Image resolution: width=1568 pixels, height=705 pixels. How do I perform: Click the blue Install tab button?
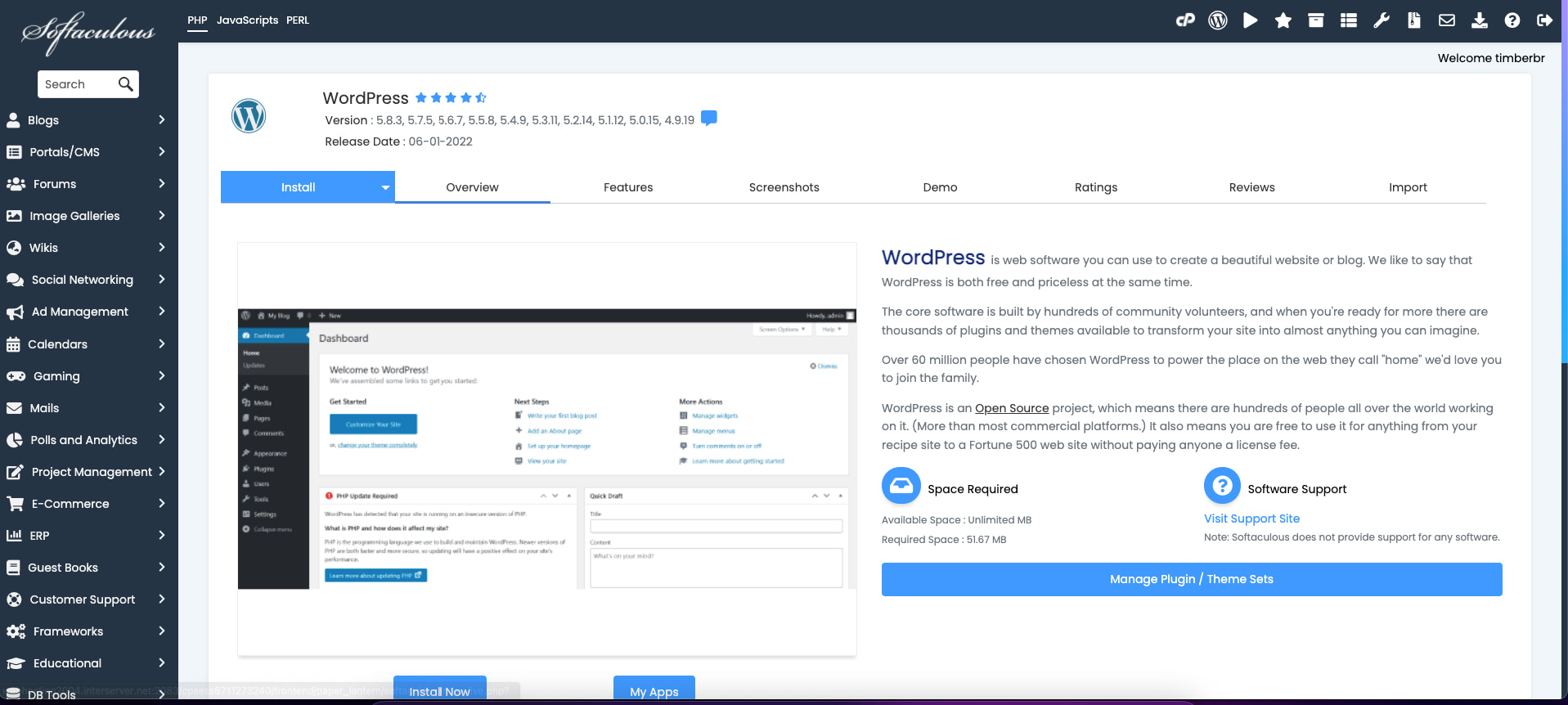coord(299,187)
